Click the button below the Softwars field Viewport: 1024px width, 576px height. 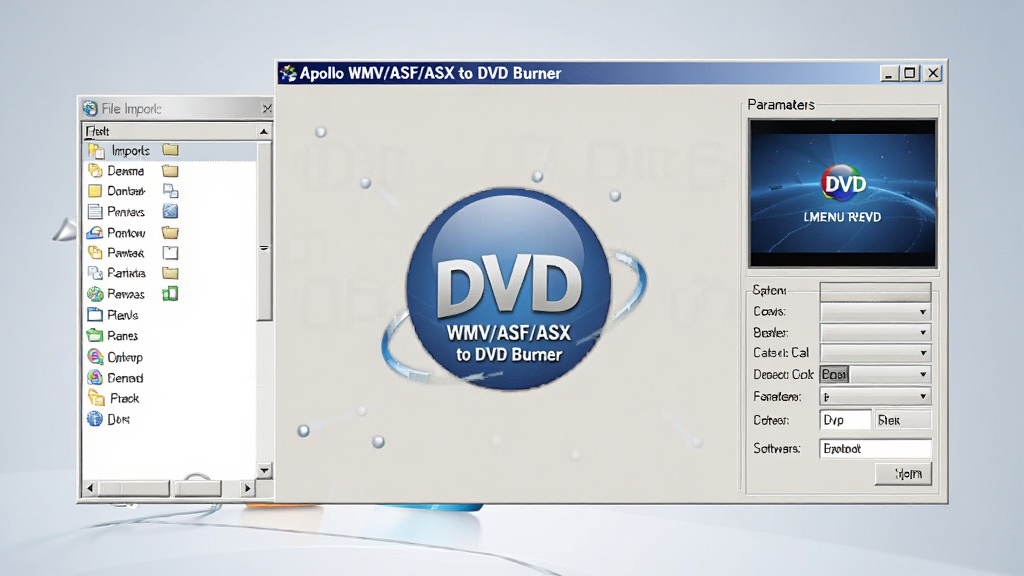[x=903, y=473]
